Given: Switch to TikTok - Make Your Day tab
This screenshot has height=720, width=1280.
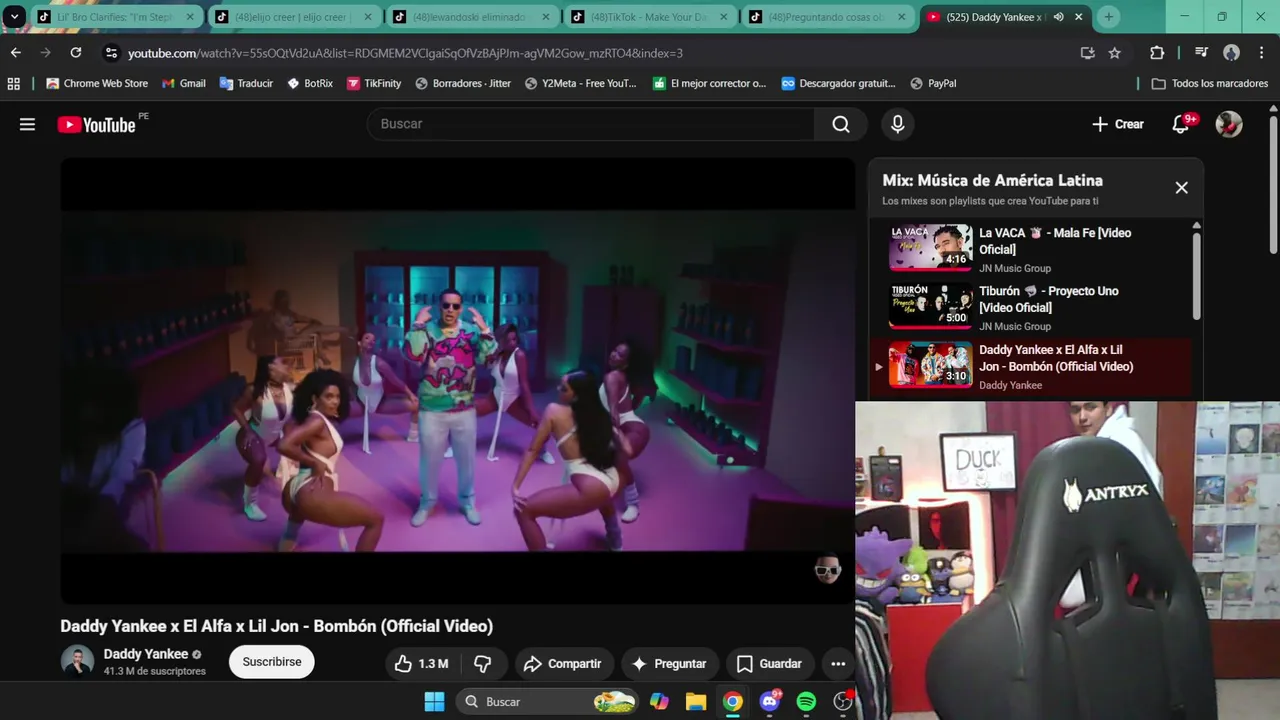Looking at the screenshot, I should [x=651, y=17].
